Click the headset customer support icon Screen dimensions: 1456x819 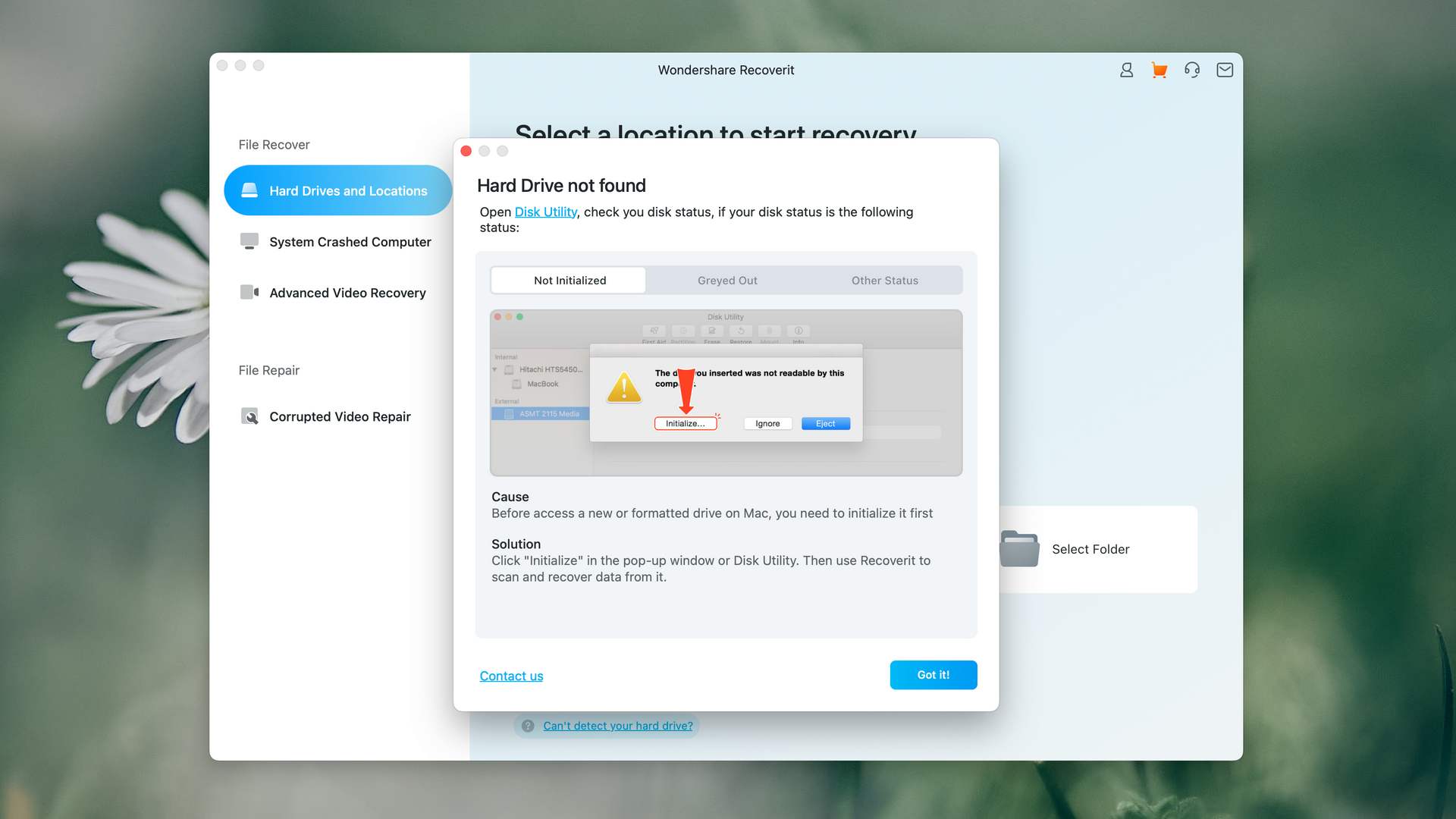1191,69
